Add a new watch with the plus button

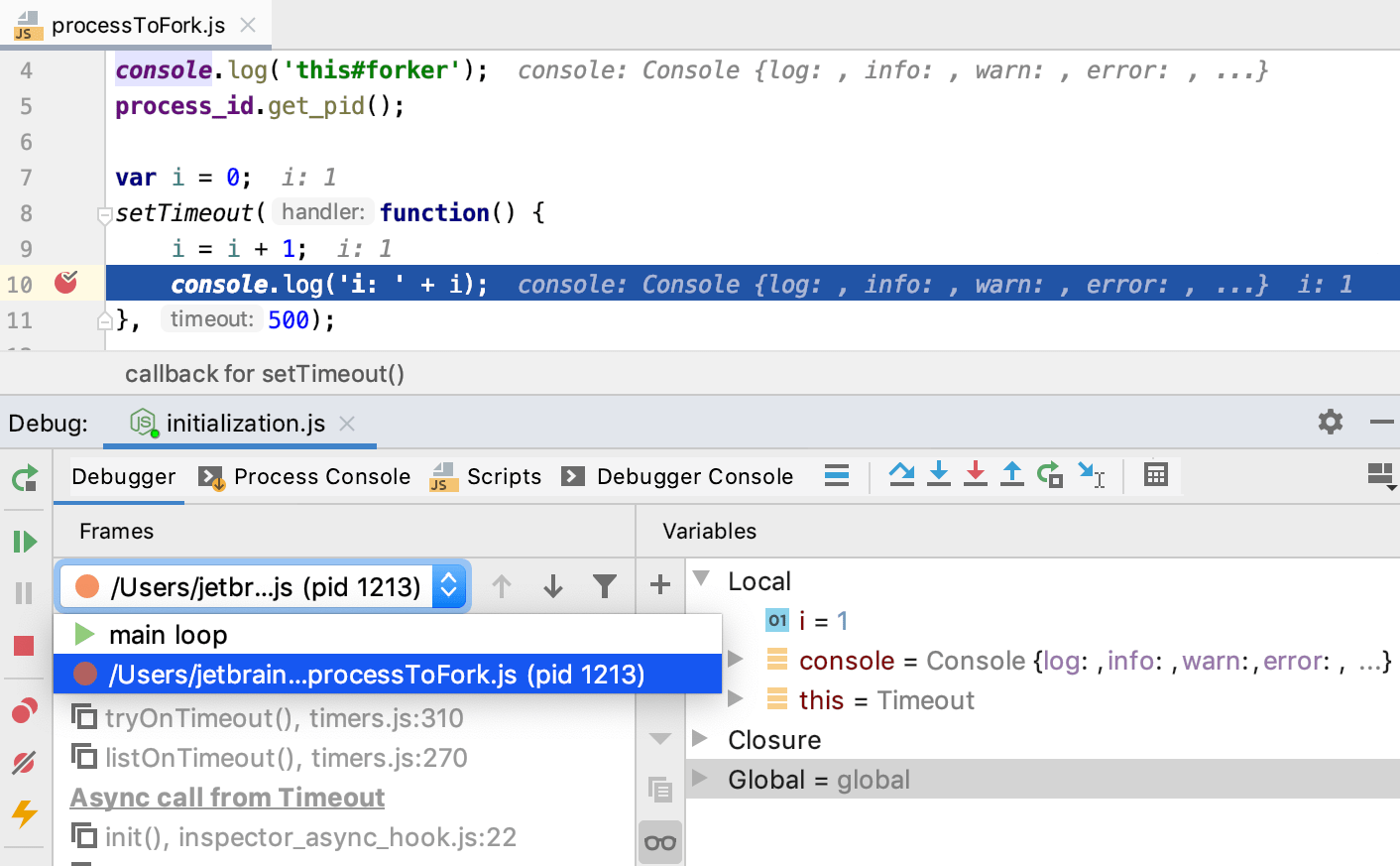pos(659,585)
